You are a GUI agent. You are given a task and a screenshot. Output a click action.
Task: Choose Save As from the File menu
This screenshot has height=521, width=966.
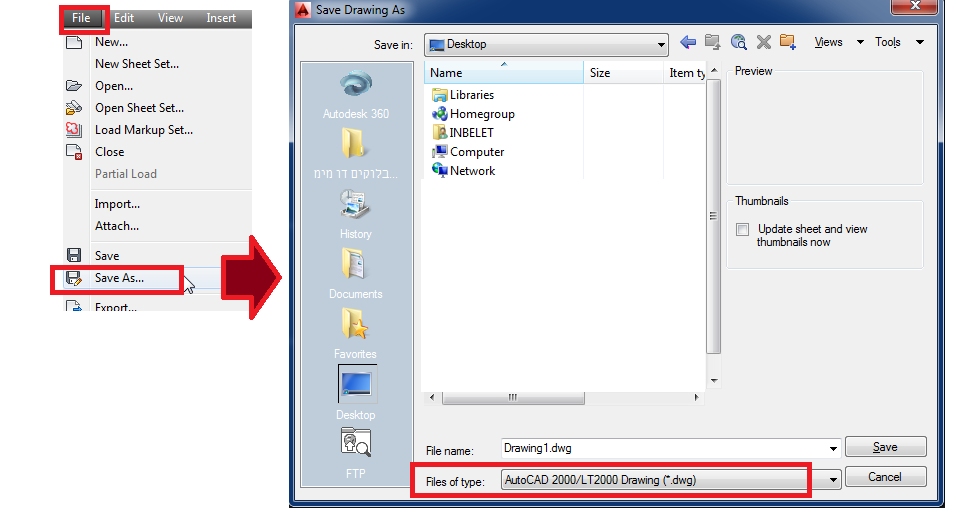point(119,278)
